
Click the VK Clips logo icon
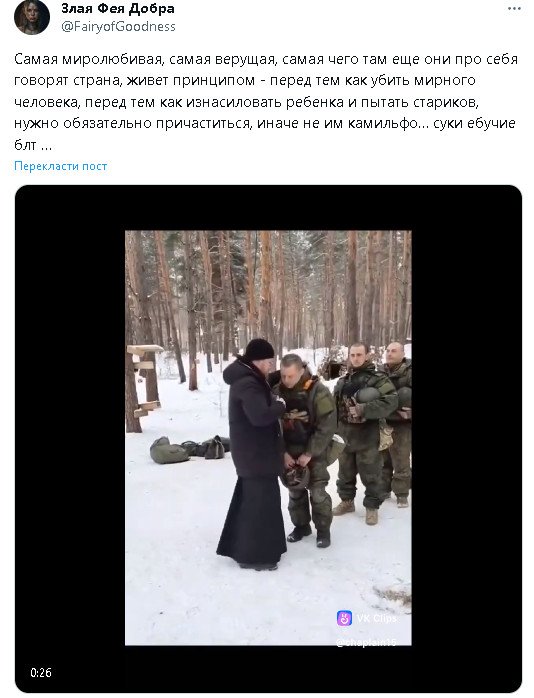344,618
